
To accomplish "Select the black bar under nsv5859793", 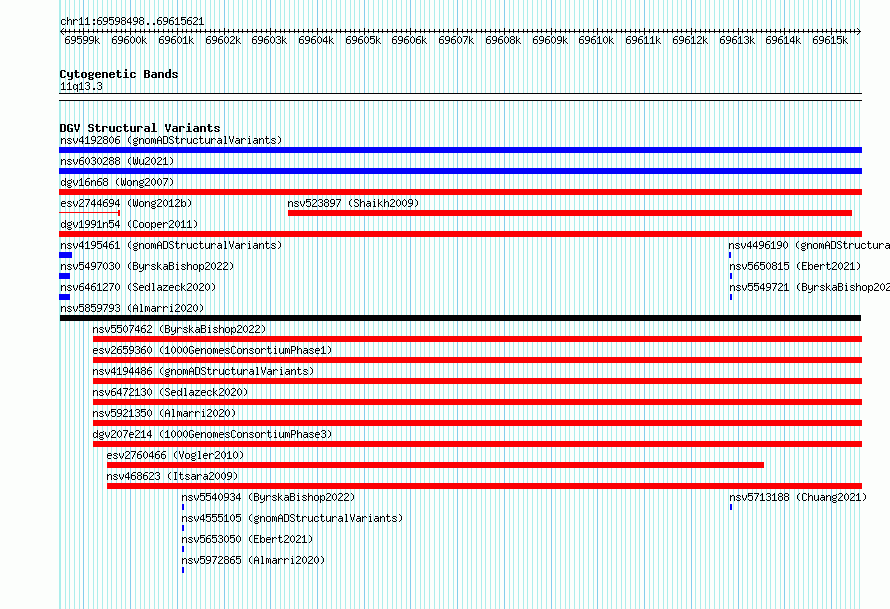I will point(460,318).
